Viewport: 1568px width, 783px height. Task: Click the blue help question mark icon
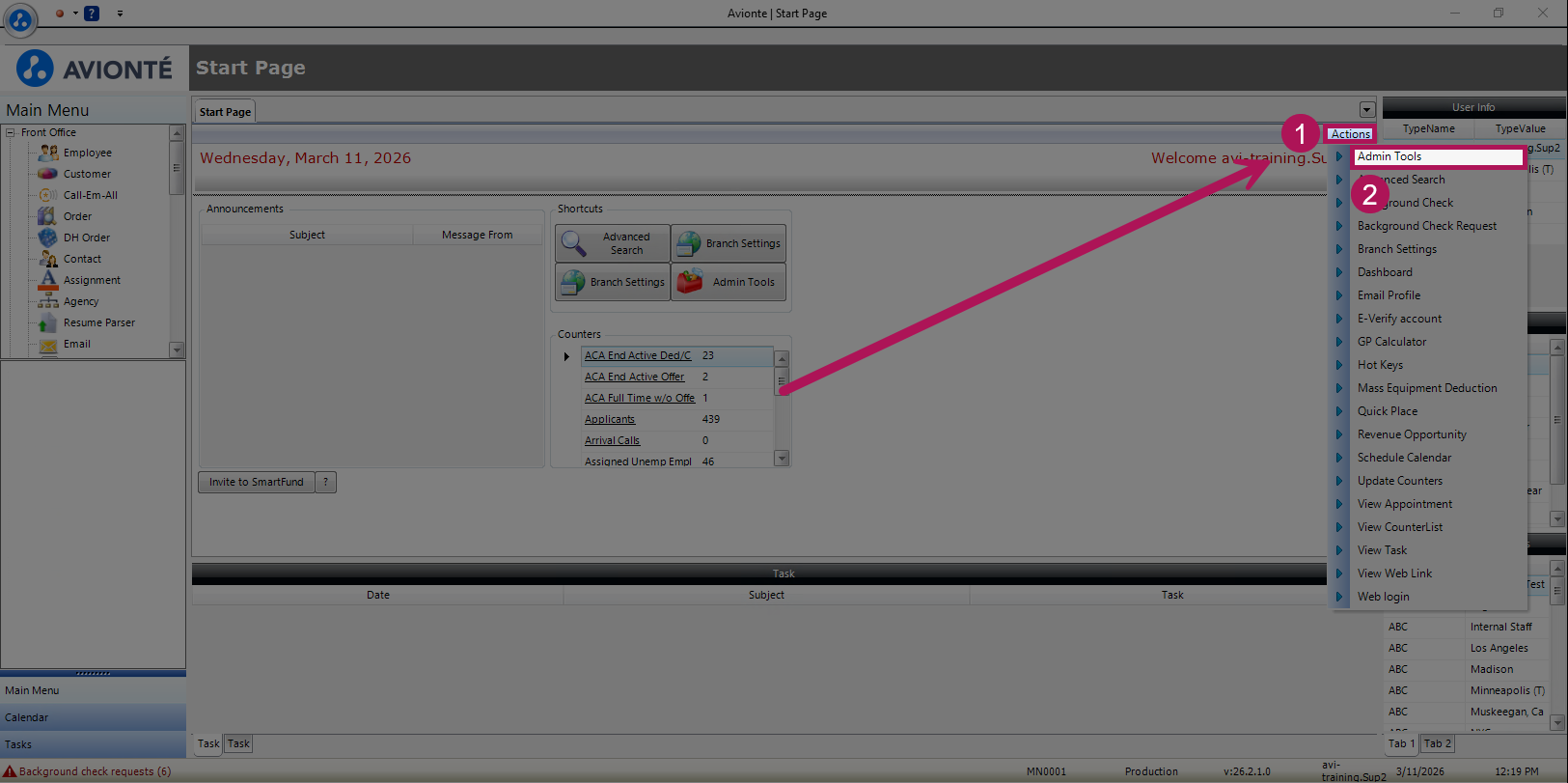(x=92, y=14)
